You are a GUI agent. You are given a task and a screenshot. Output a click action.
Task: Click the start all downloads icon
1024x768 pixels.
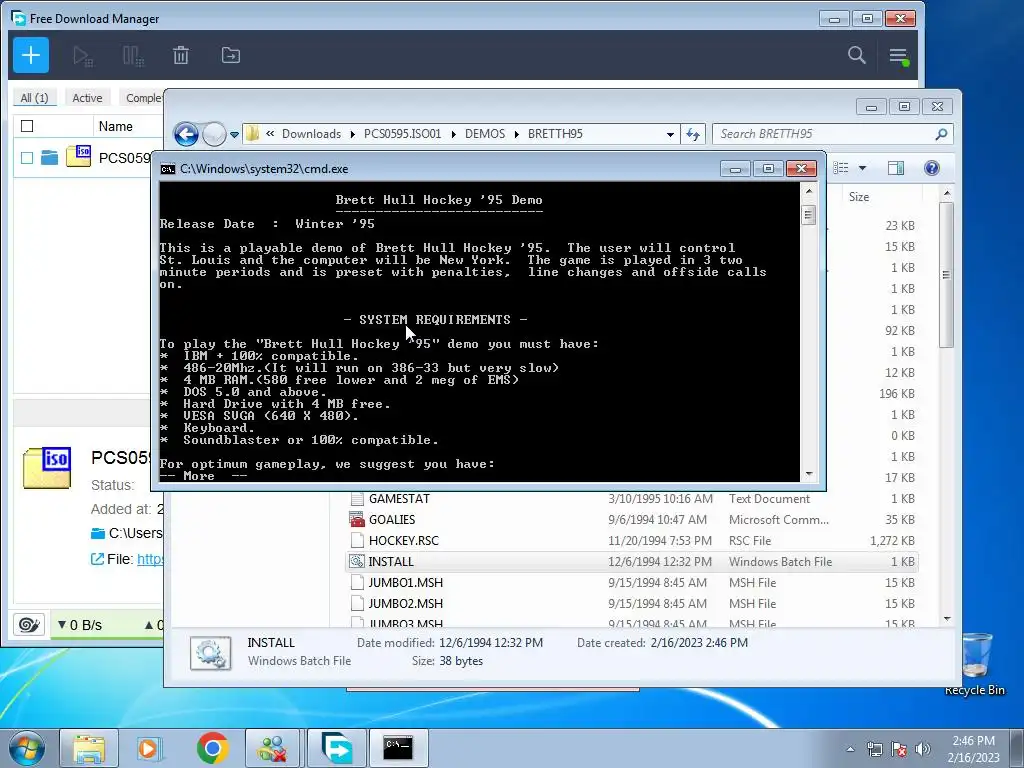click(82, 56)
